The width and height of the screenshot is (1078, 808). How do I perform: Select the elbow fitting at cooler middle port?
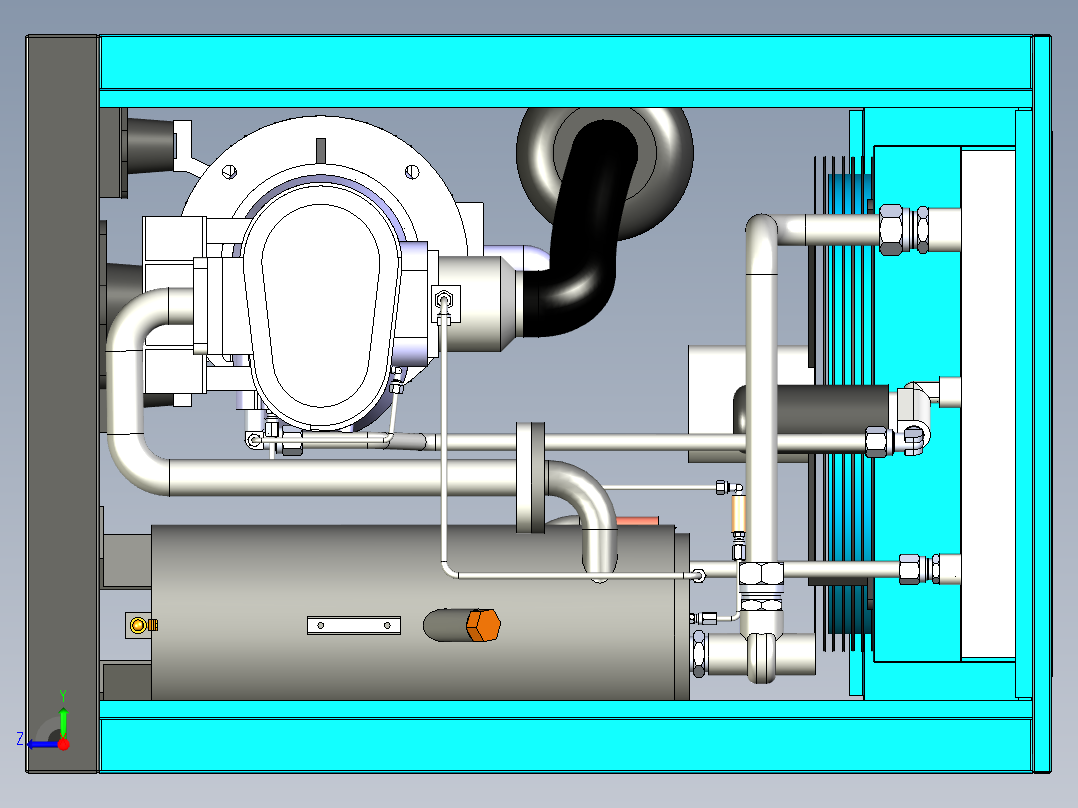tap(914, 416)
